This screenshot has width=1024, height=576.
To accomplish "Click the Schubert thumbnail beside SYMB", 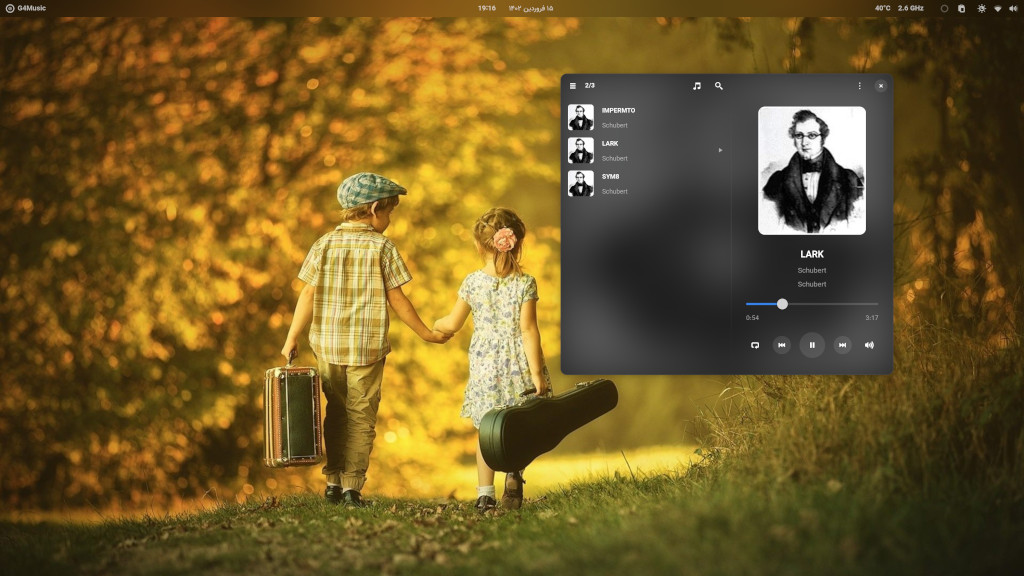I will tap(581, 183).
